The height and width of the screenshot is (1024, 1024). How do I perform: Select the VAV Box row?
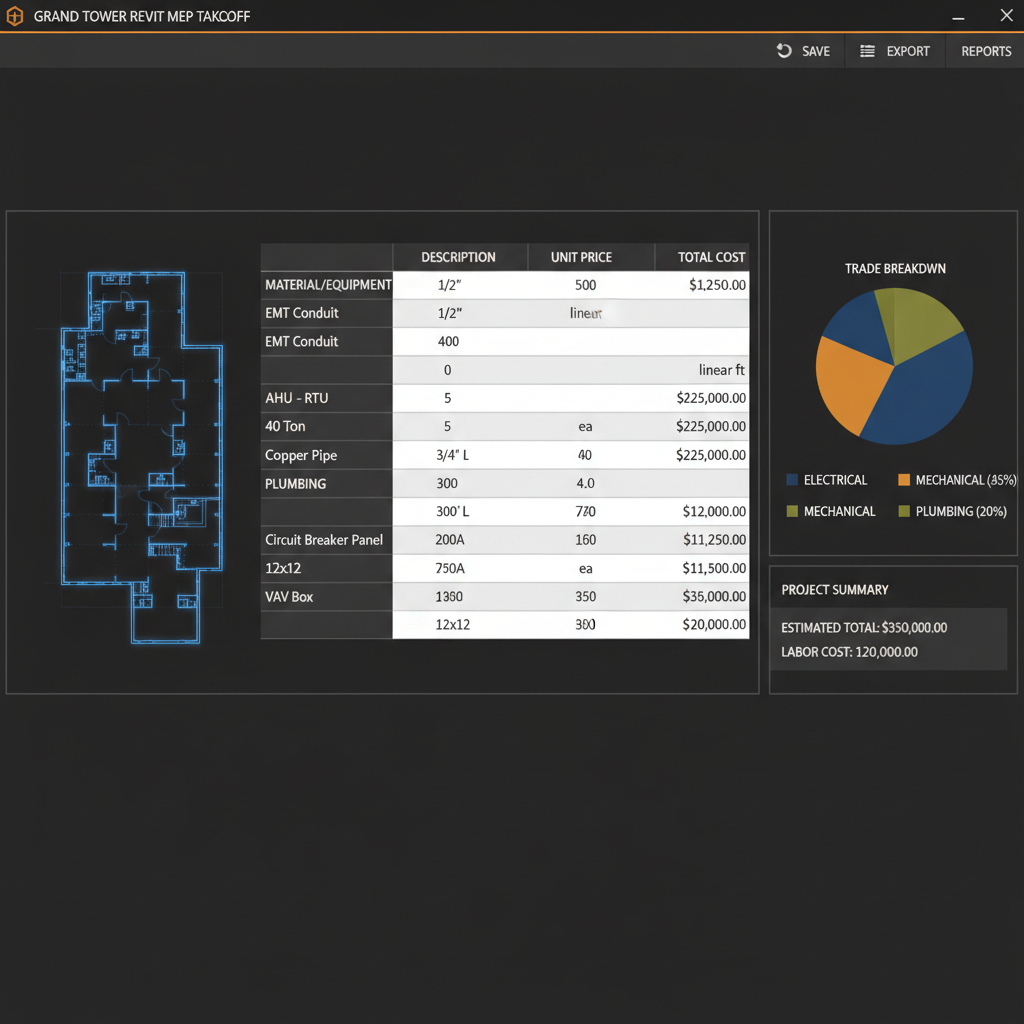(505, 596)
